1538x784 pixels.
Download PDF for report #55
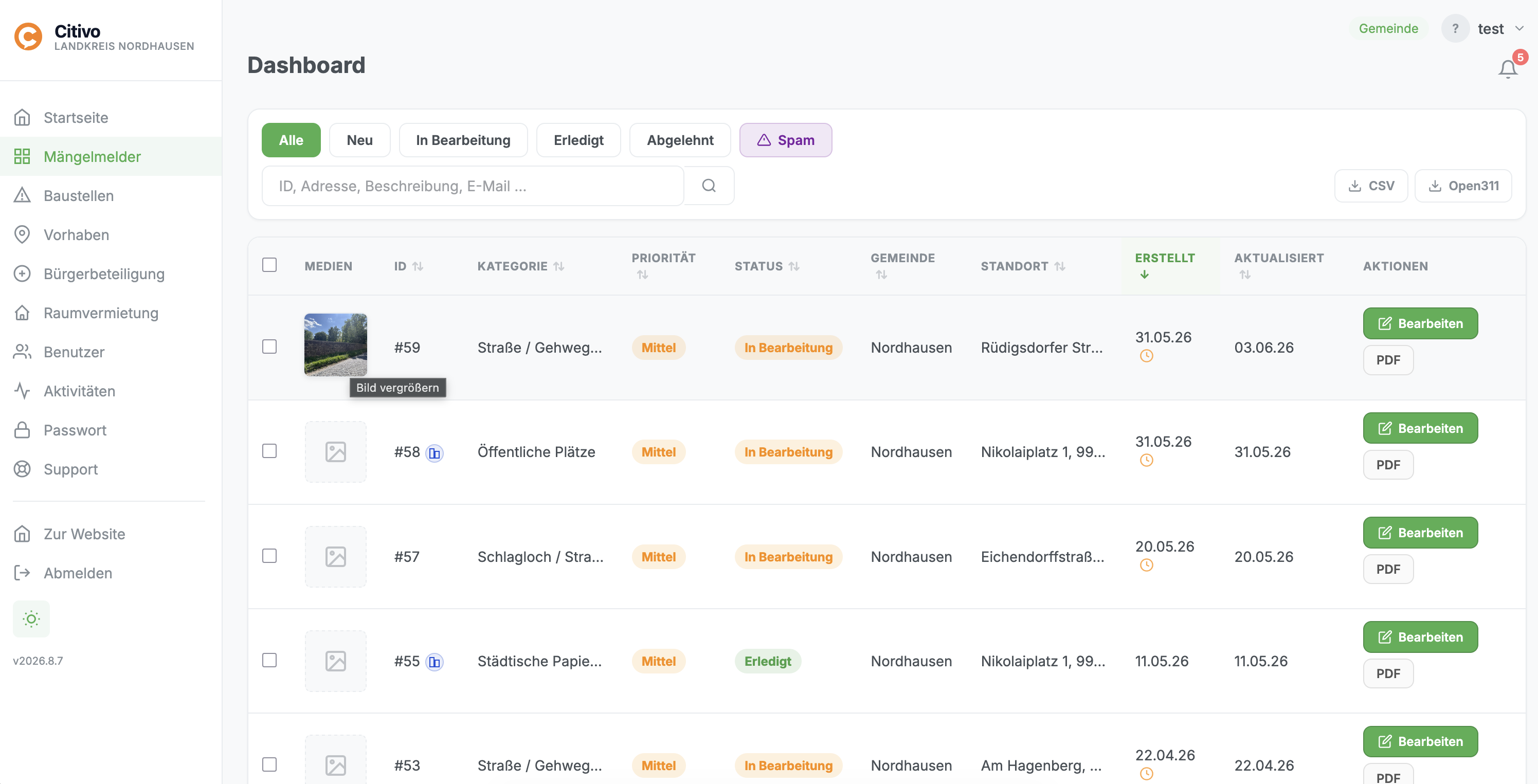click(x=1388, y=673)
